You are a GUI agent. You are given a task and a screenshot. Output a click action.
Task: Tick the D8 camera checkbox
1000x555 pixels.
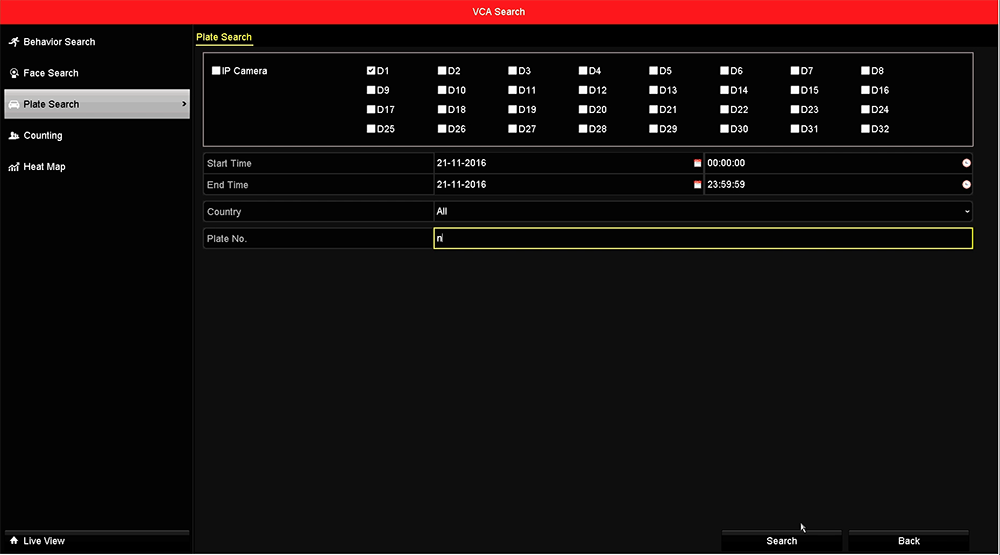tap(865, 71)
